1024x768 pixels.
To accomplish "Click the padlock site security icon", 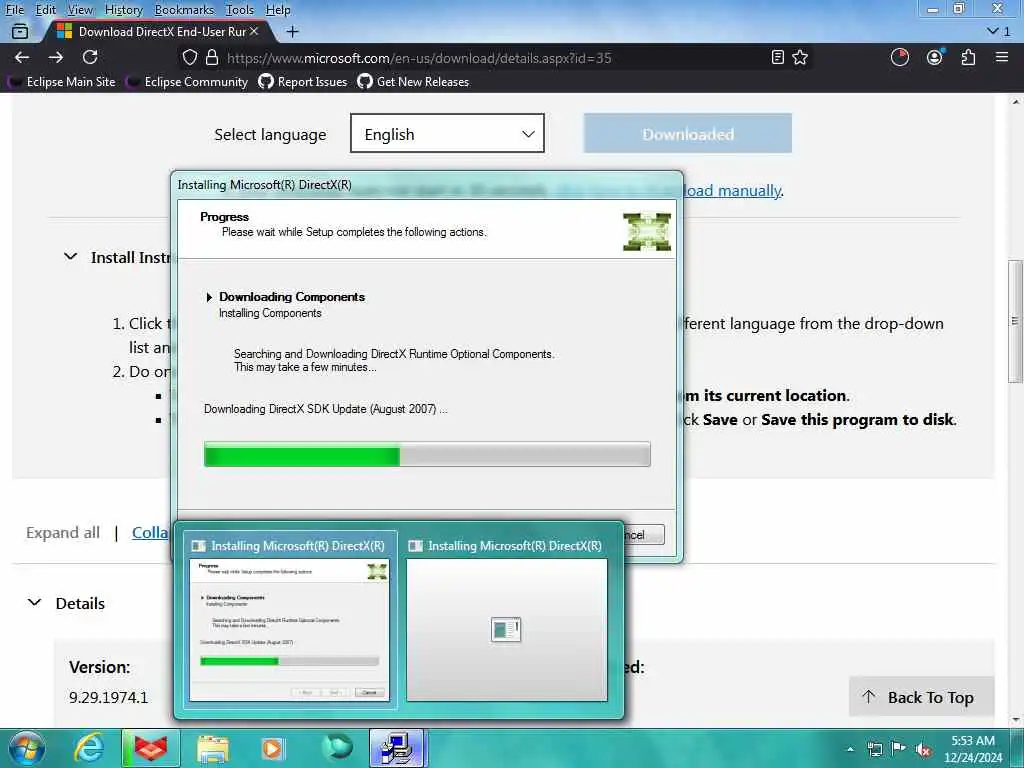I will [212, 57].
